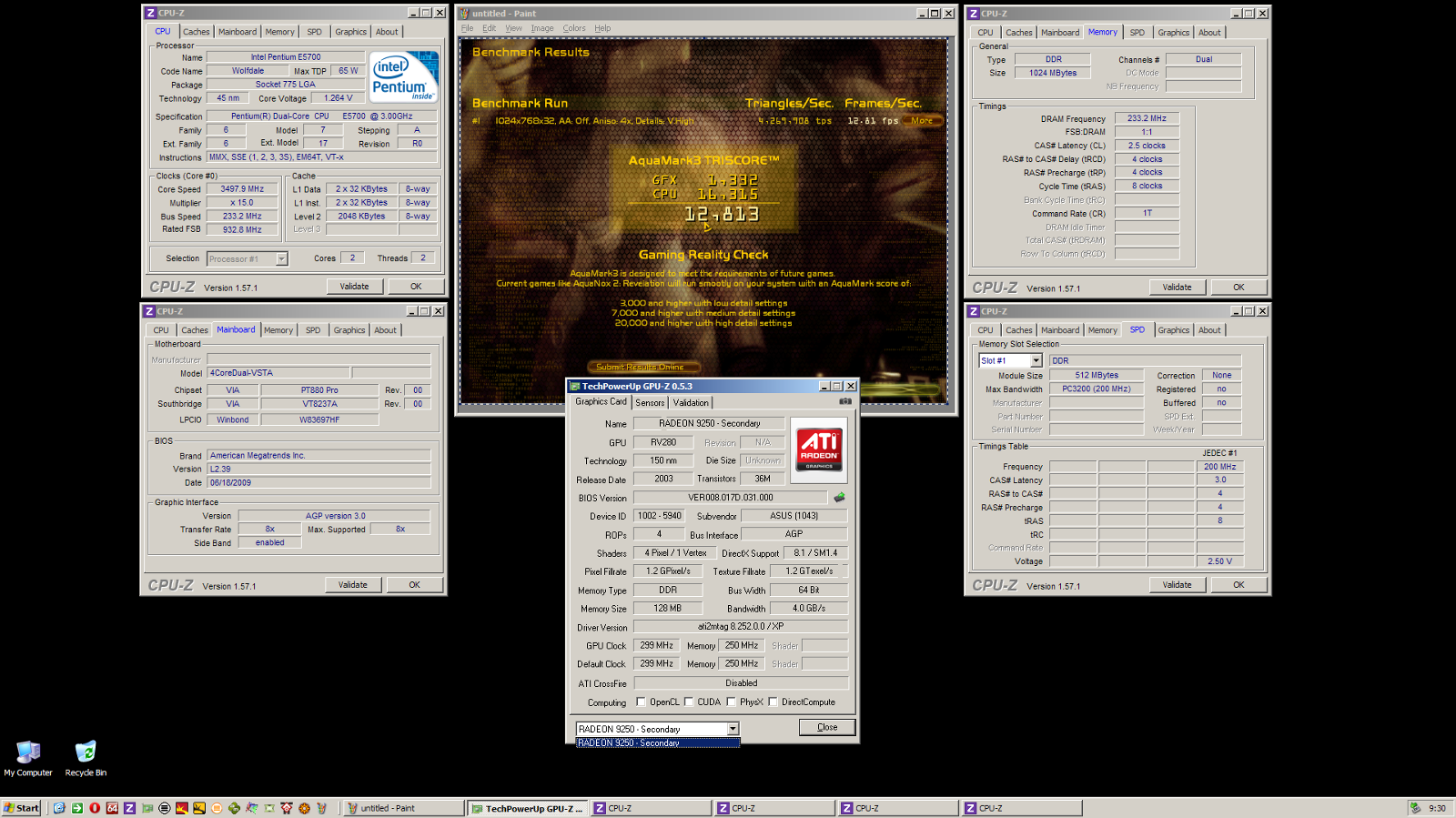Open the Processor #1 selection dropdown
Viewport: 1456px width, 818px height.
point(281,259)
